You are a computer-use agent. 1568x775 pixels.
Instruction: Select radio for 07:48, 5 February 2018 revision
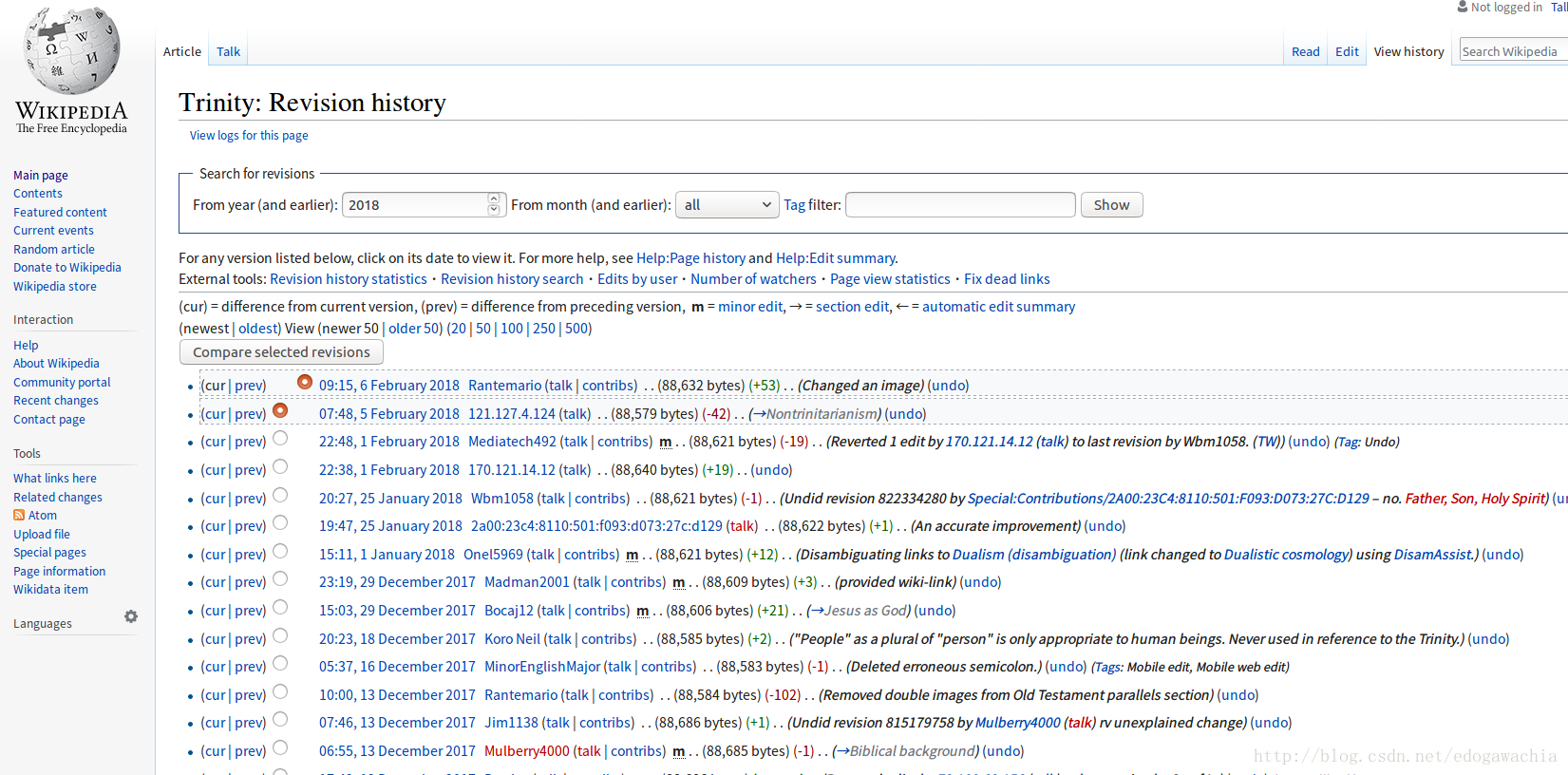[280, 410]
